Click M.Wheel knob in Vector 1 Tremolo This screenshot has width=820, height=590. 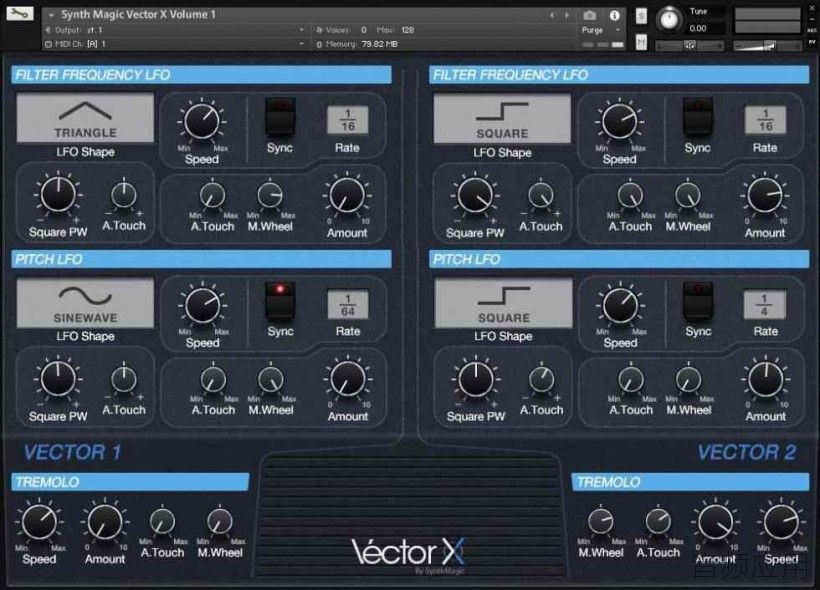pos(220,522)
